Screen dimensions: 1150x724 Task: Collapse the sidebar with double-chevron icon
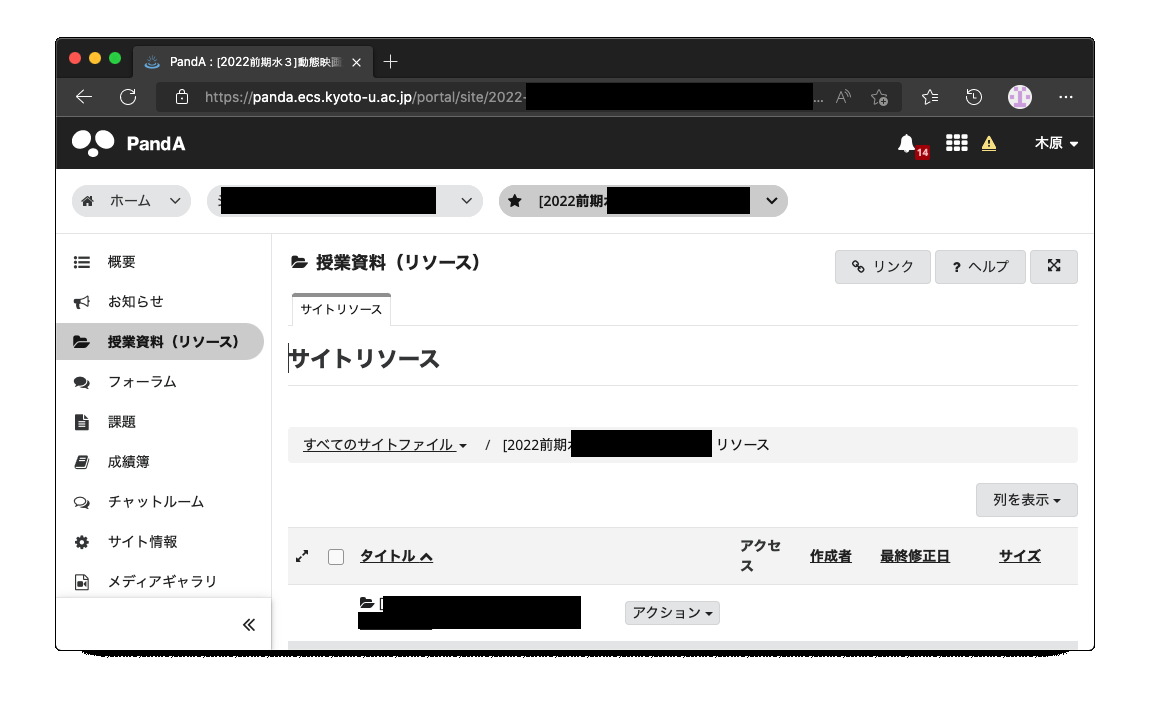249,624
